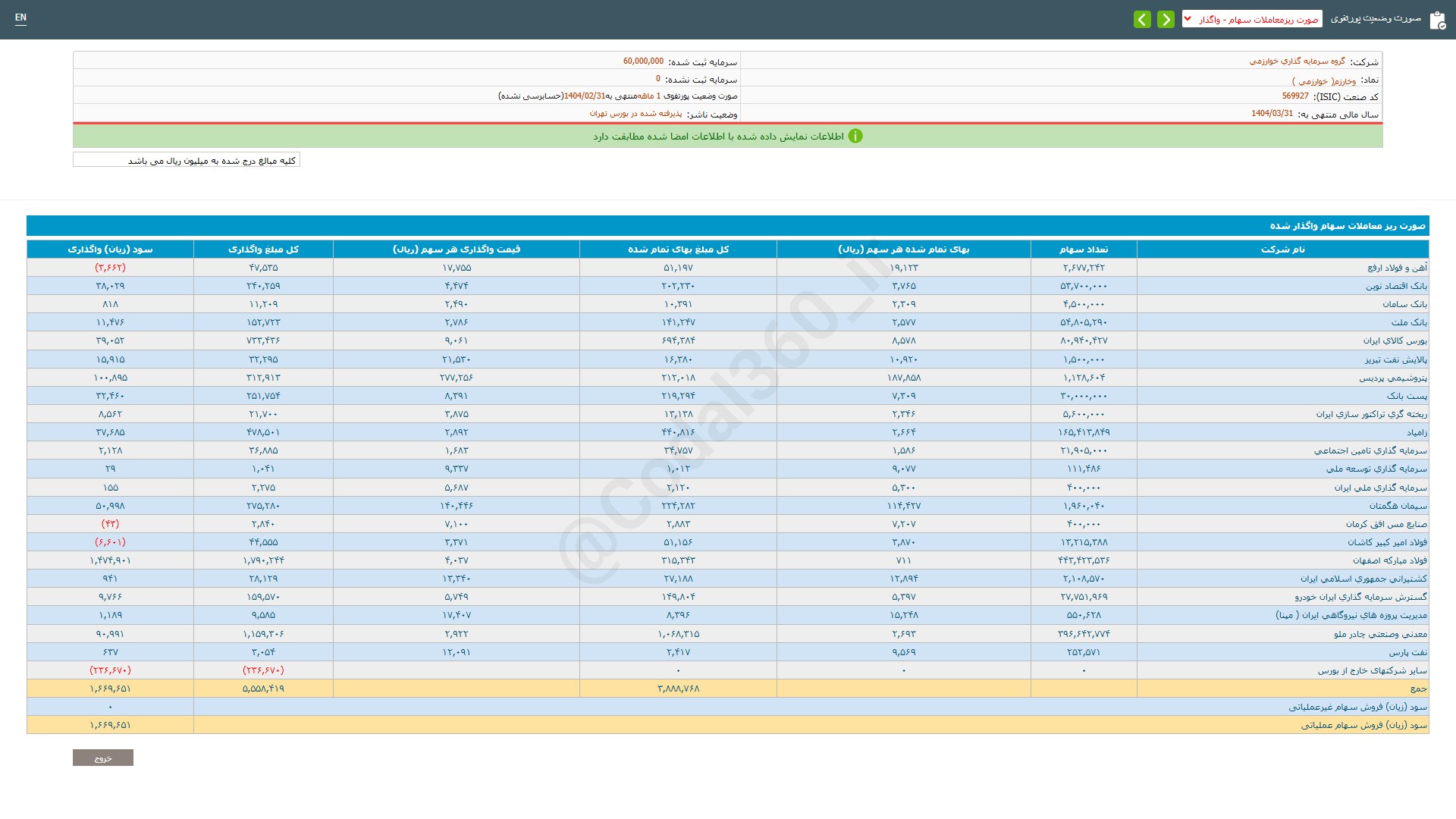Click the green left arrow navigation button
The image size is (1456, 819).
(x=1142, y=19)
